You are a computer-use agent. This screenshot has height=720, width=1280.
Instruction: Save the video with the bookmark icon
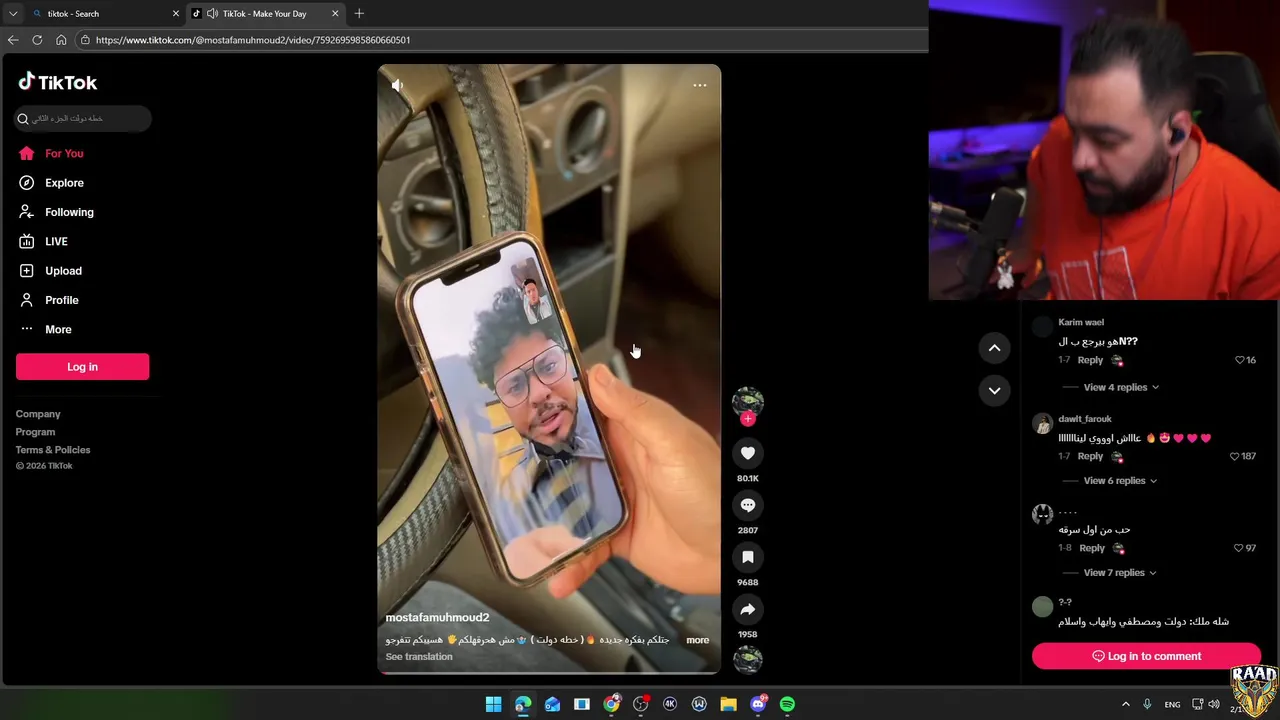point(748,557)
